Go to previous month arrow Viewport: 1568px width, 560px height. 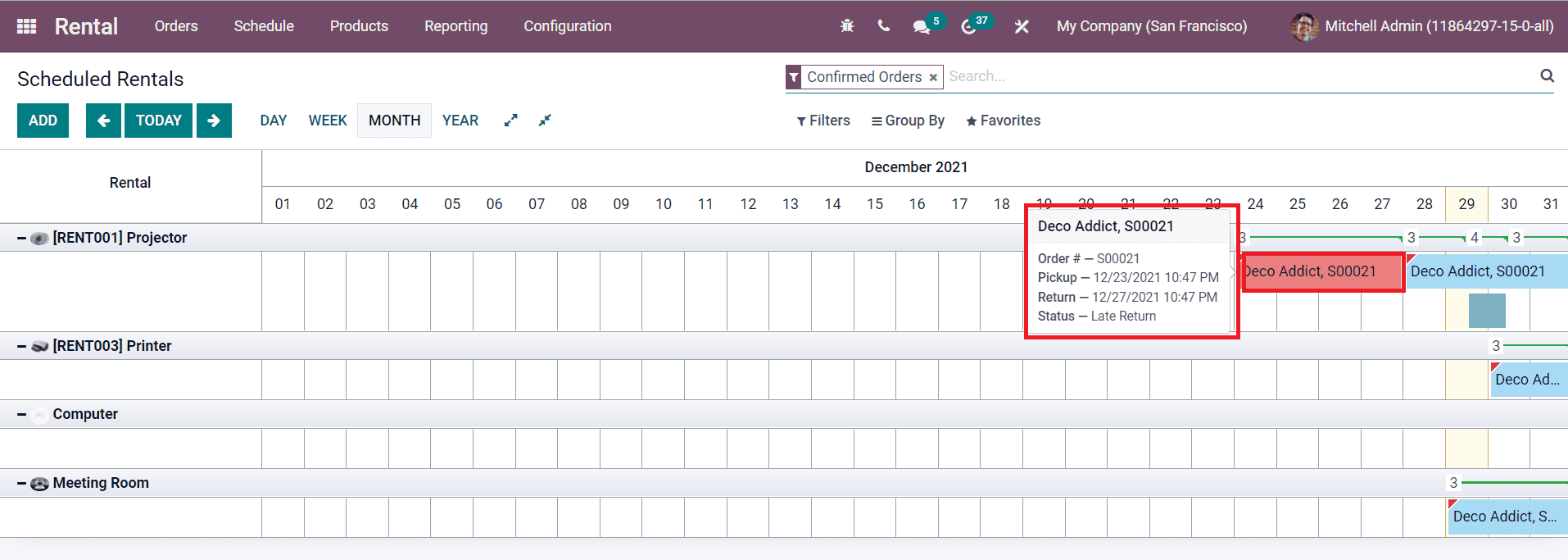[x=103, y=121]
